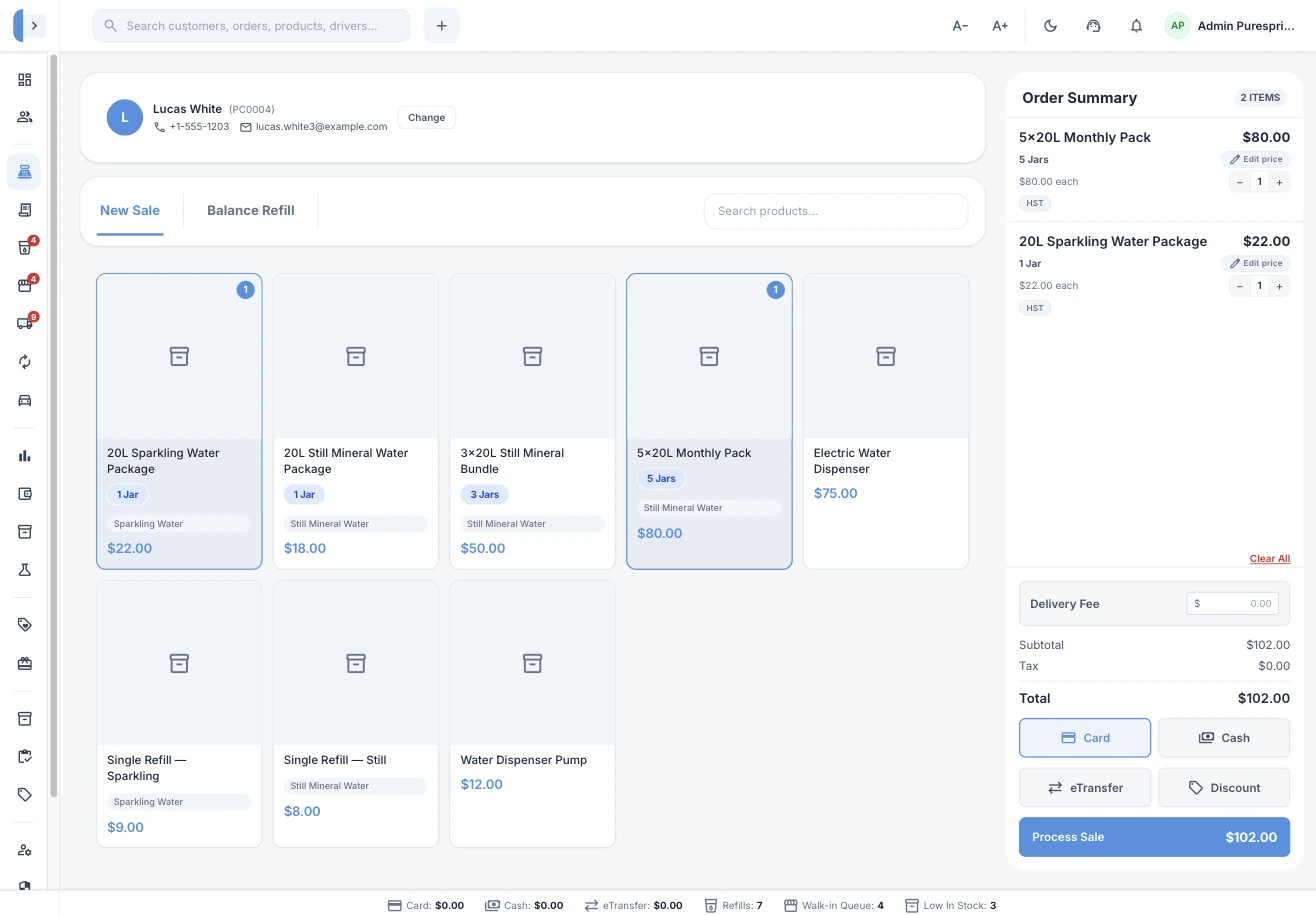Open the user settings gear icon in sidebar
1316x915 pixels.
pos(24,850)
